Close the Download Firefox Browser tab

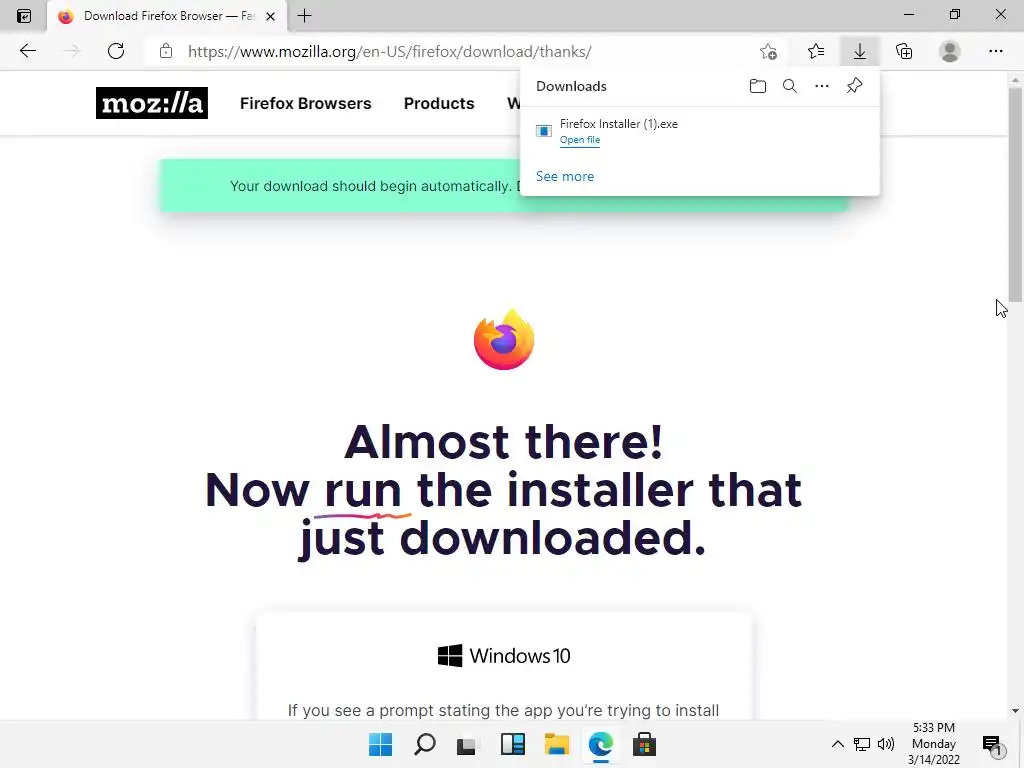click(x=270, y=16)
